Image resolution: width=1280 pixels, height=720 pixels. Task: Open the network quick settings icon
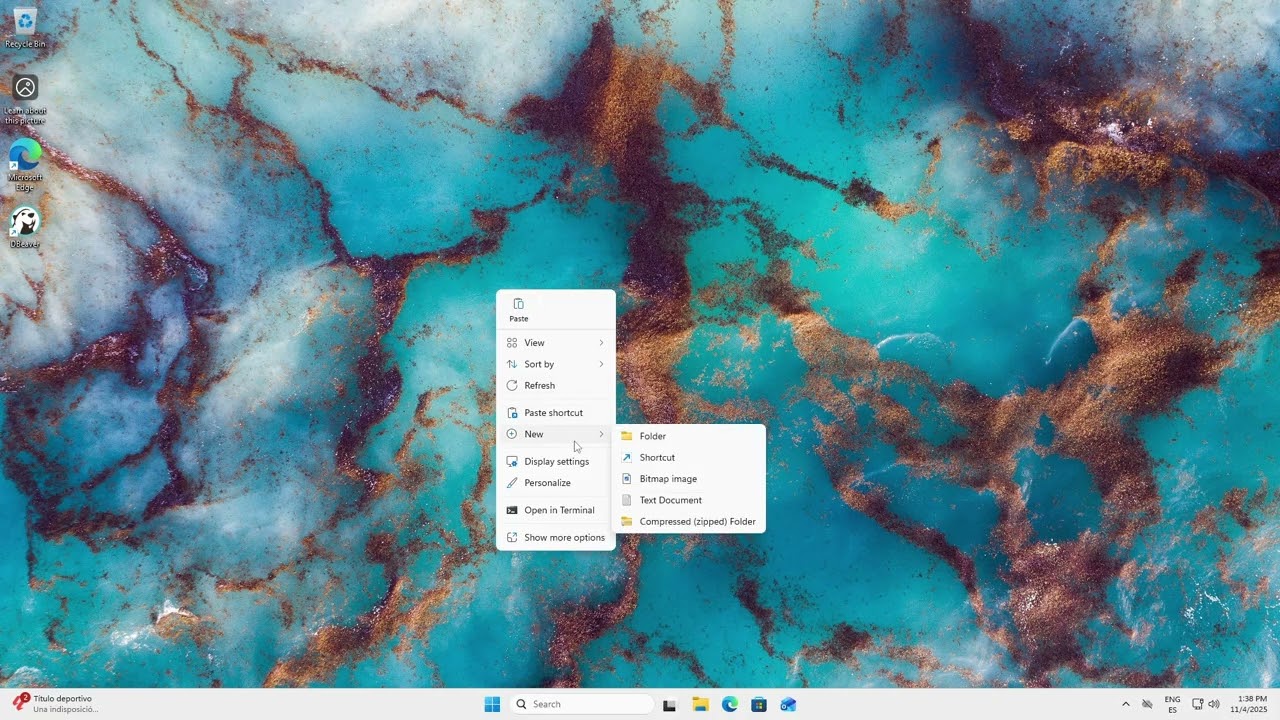pos(1198,704)
